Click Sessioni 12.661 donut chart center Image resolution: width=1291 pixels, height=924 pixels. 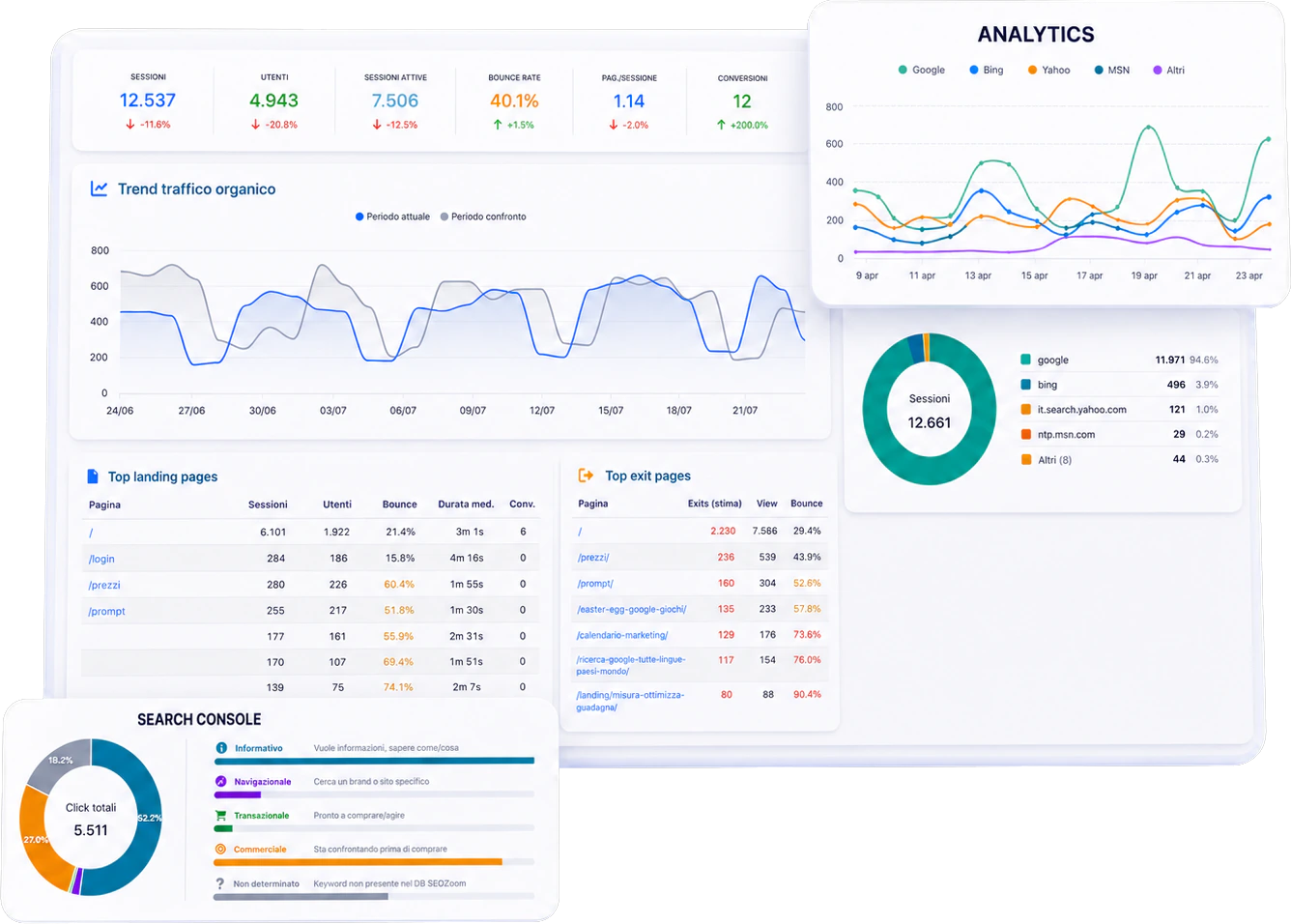[x=930, y=411]
